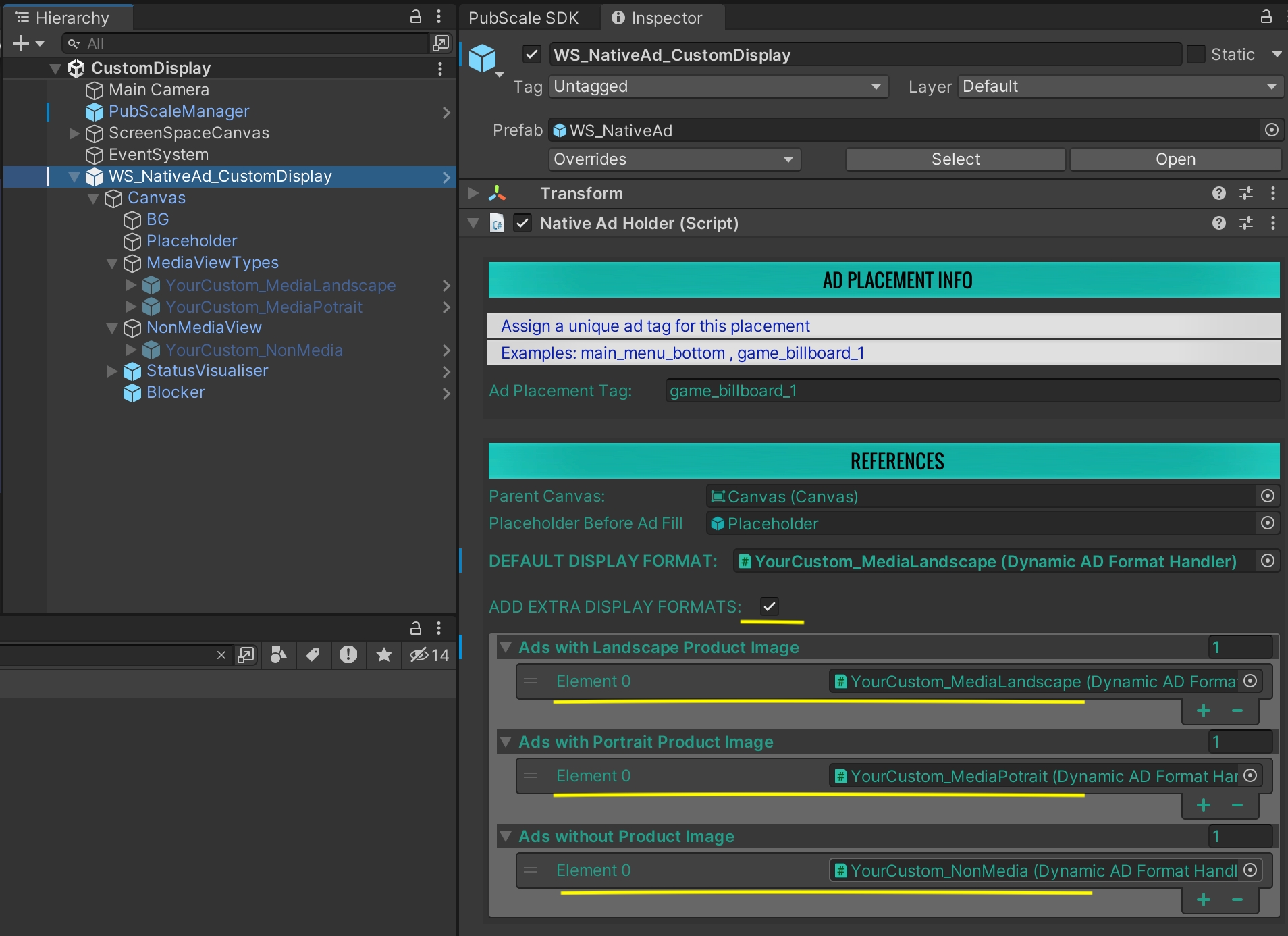The width and height of the screenshot is (1288, 936).
Task: Click the search by label tag icon
Action: click(313, 654)
